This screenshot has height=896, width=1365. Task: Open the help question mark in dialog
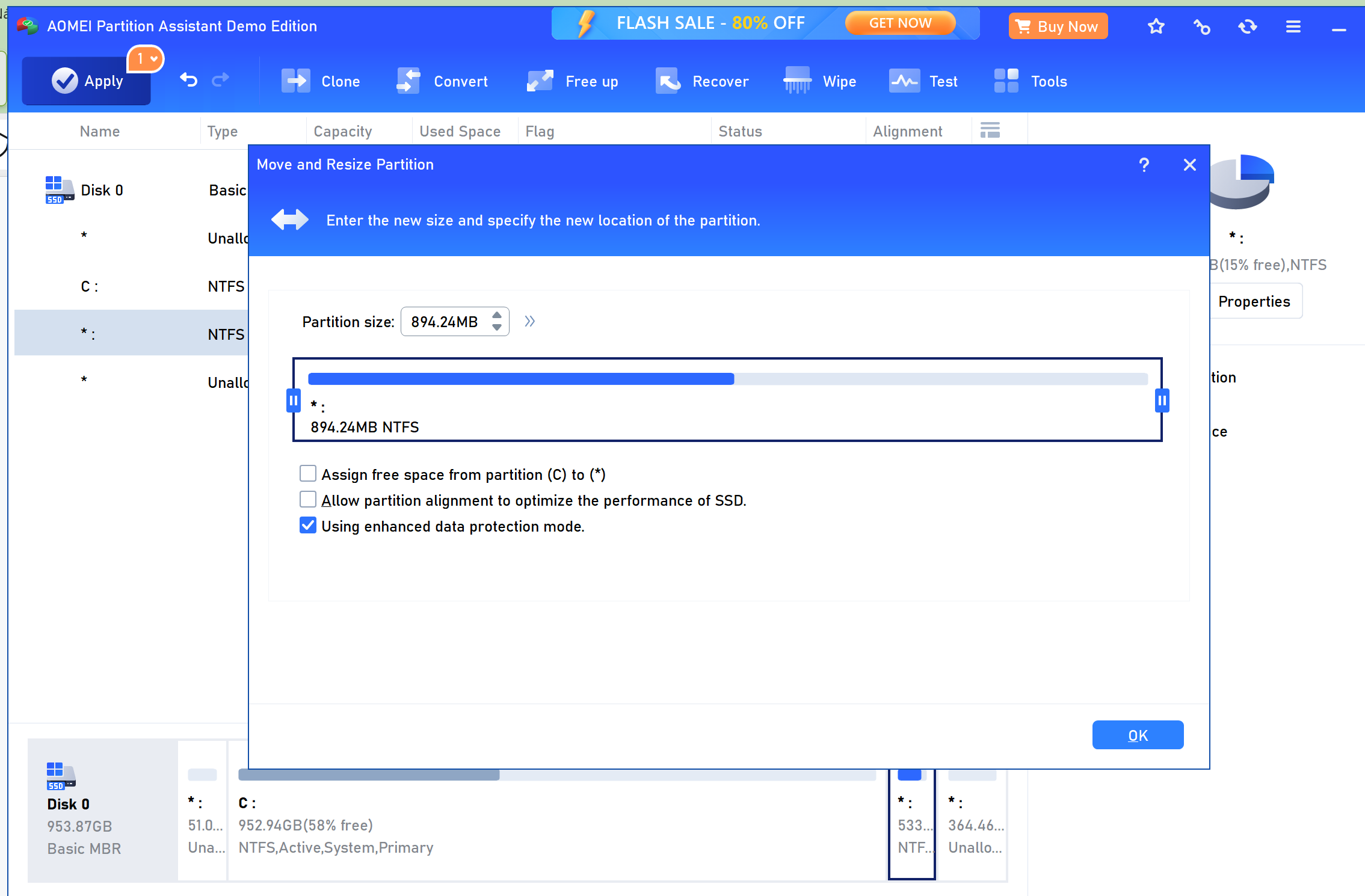click(x=1144, y=165)
